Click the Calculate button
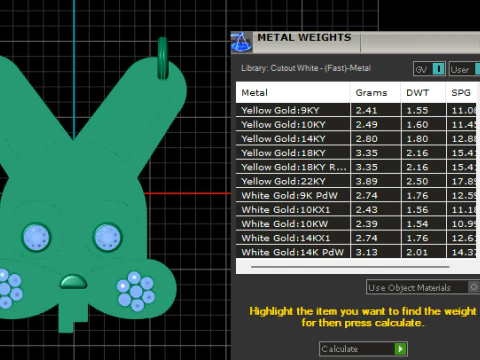 click(363, 349)
